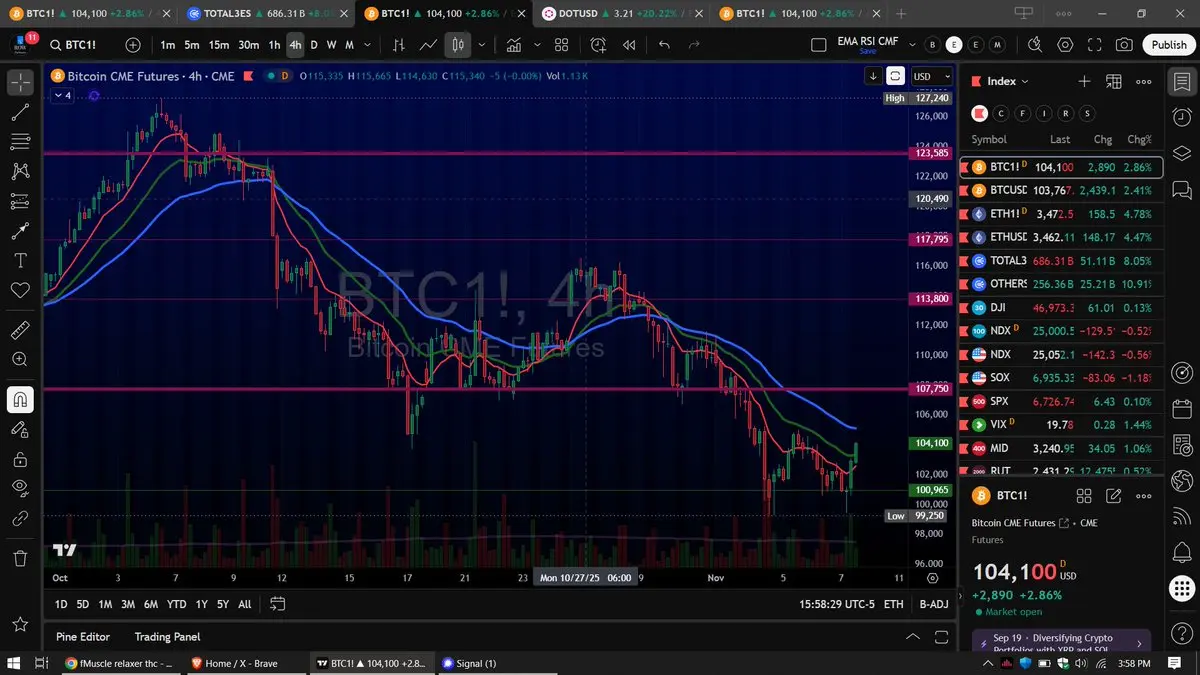Switch to the 1h timeframe
The height and width of the screenshot is (675, 1200).
coord(274,45)
